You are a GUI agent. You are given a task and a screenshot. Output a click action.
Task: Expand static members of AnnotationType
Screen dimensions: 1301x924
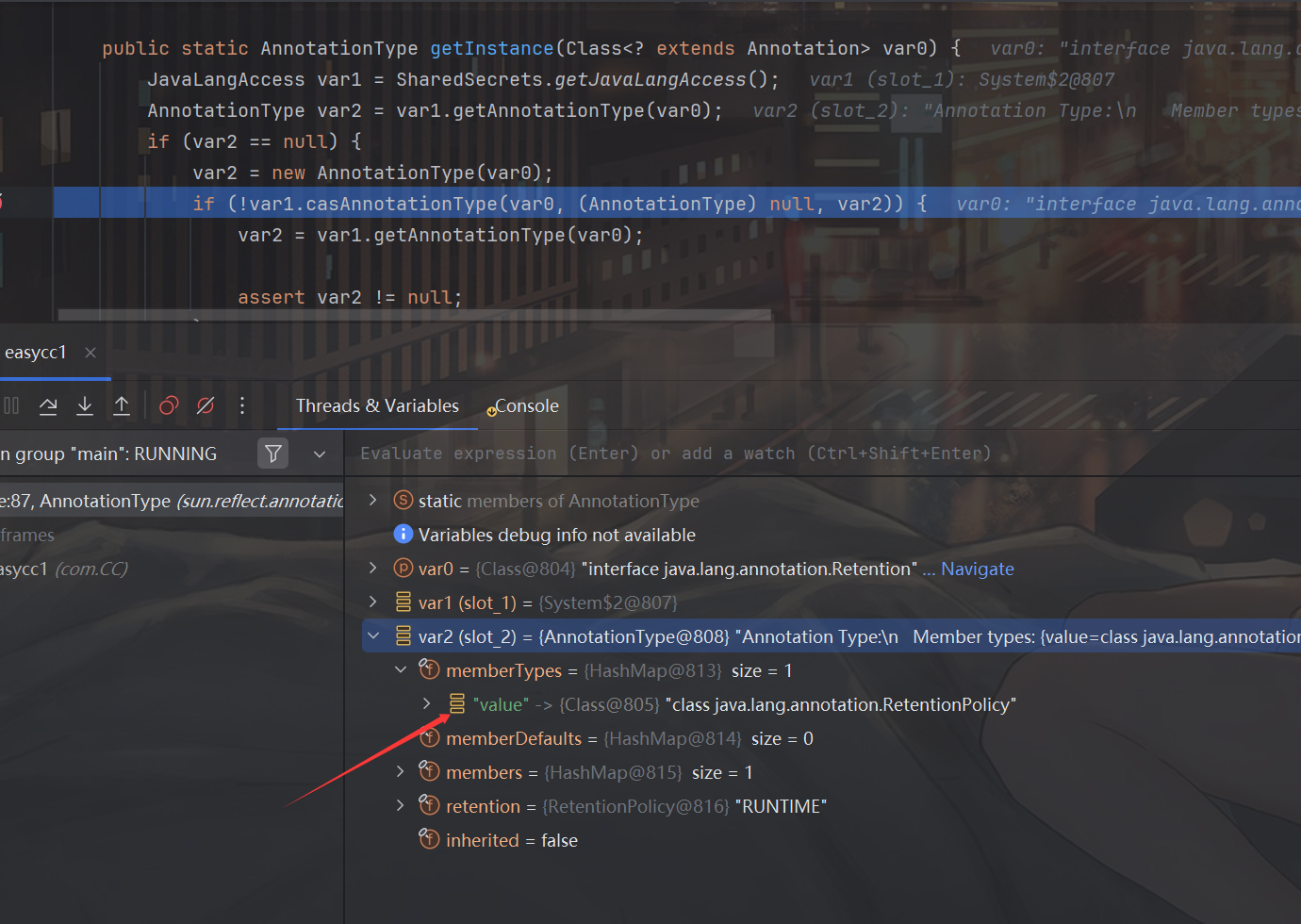point(373,500)
